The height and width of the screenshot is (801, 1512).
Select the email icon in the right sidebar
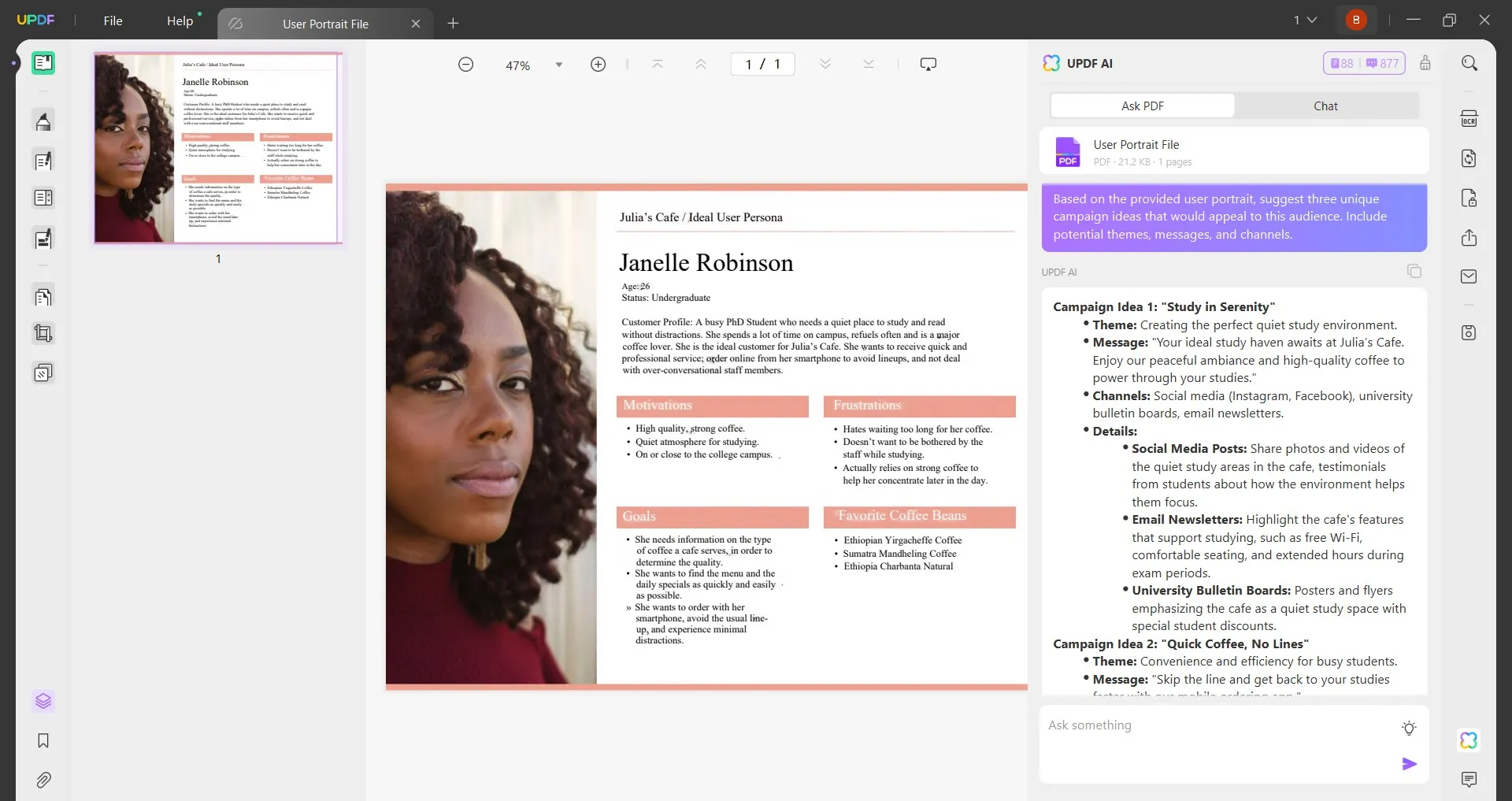click(x=1469, y=276)
